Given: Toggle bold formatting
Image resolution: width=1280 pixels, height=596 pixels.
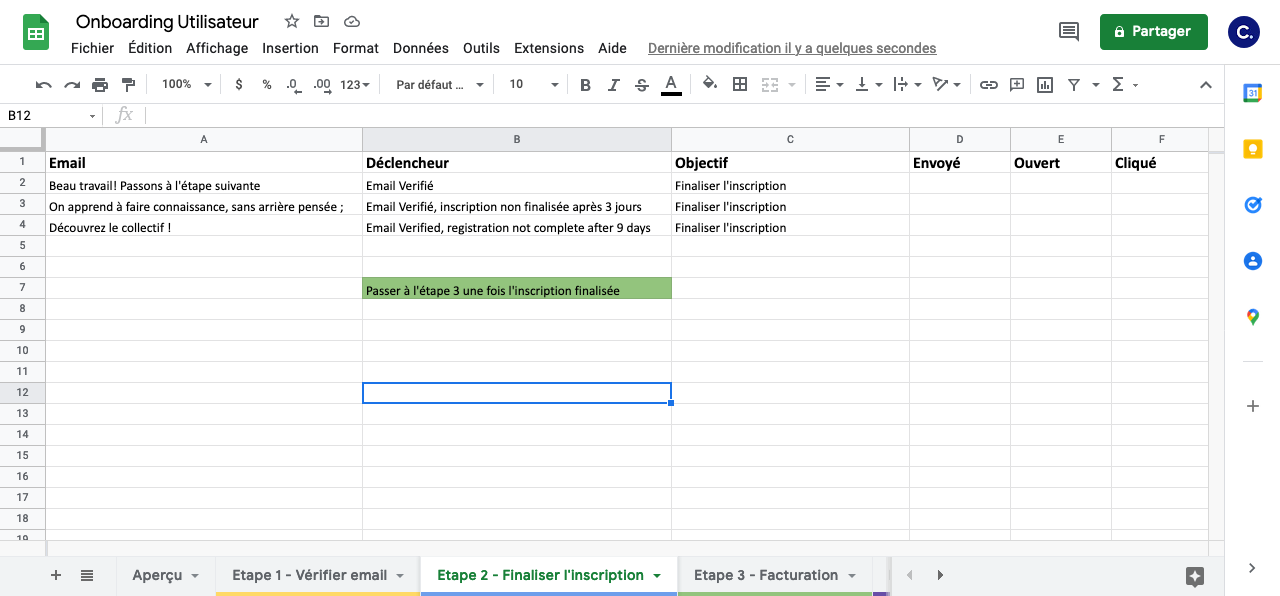Looking at the screenshot, I should tap(585, 84).
